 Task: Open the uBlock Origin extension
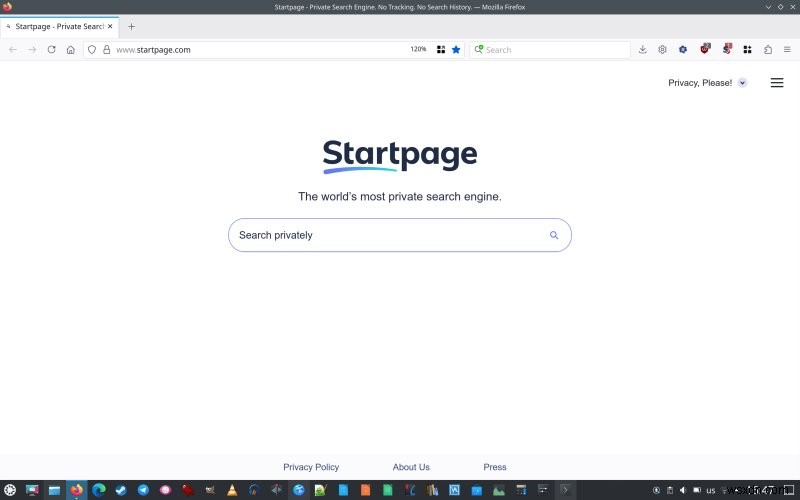coord(705,49)
